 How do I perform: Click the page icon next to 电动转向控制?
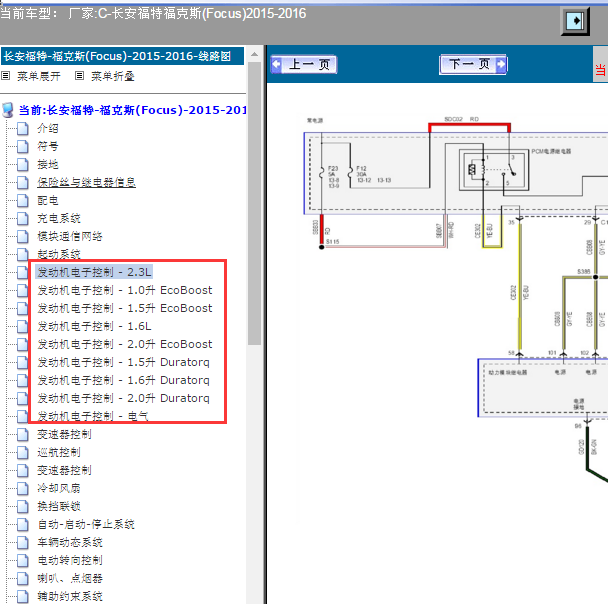click(23, 561)
